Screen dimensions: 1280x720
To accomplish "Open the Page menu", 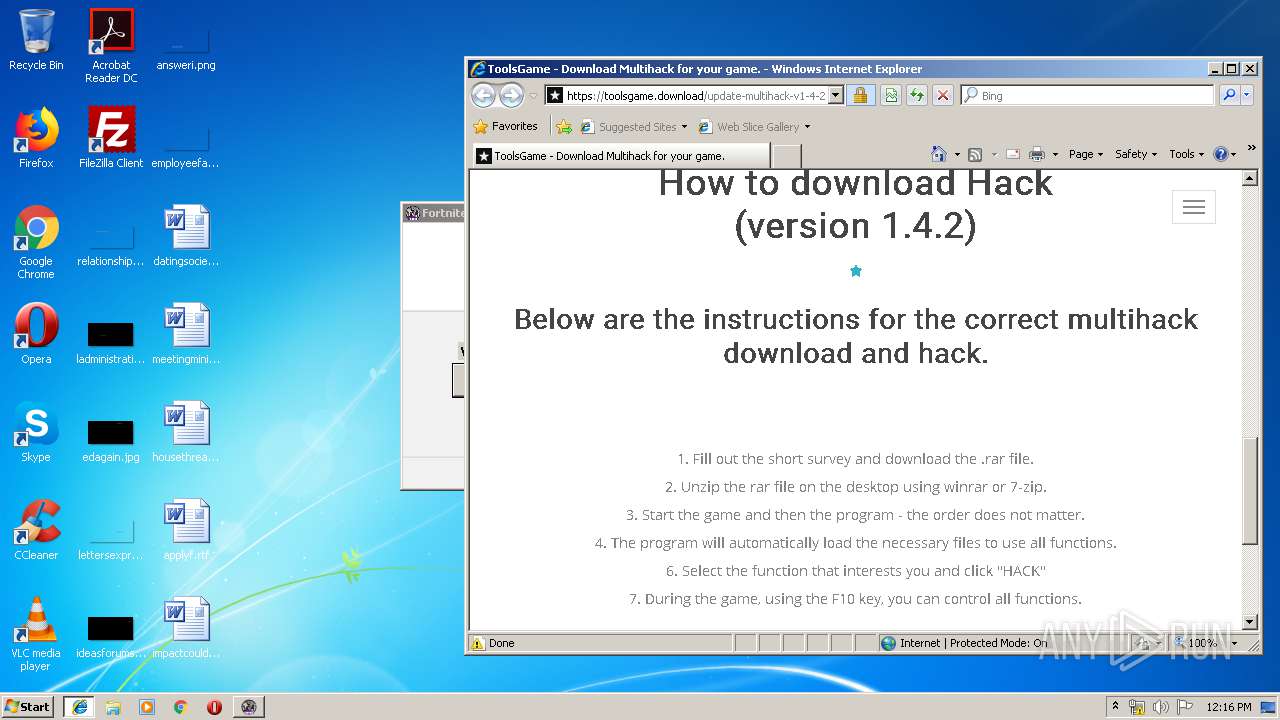I will [x=1085, y=154].
